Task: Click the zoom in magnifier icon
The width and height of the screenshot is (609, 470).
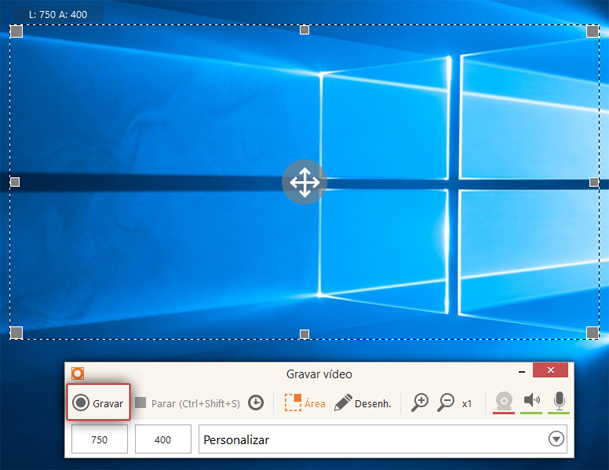Action: click(420, 402)
